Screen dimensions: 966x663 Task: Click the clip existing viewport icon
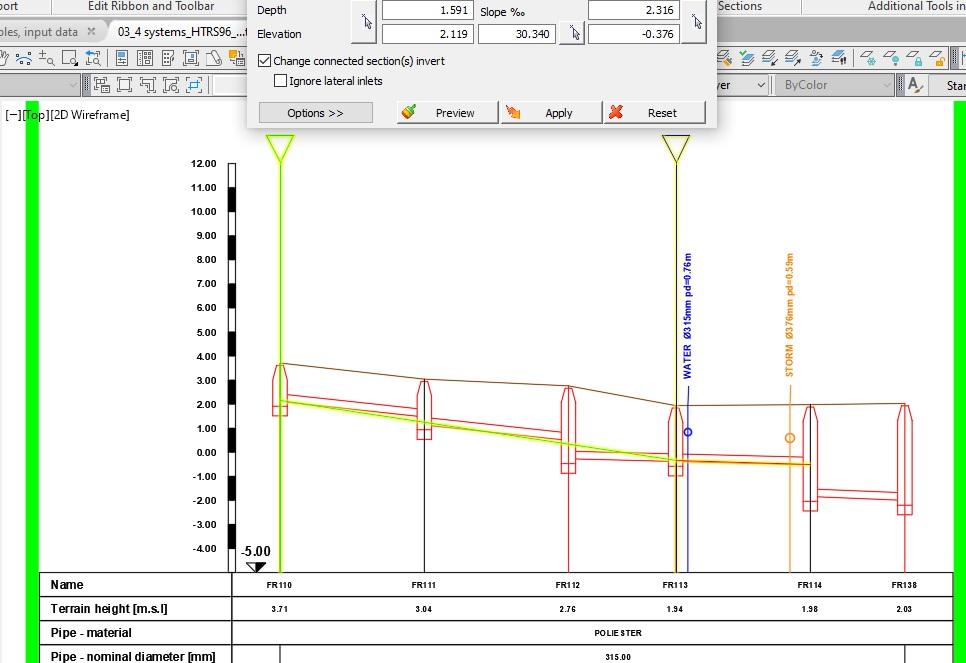click(194, 85)
